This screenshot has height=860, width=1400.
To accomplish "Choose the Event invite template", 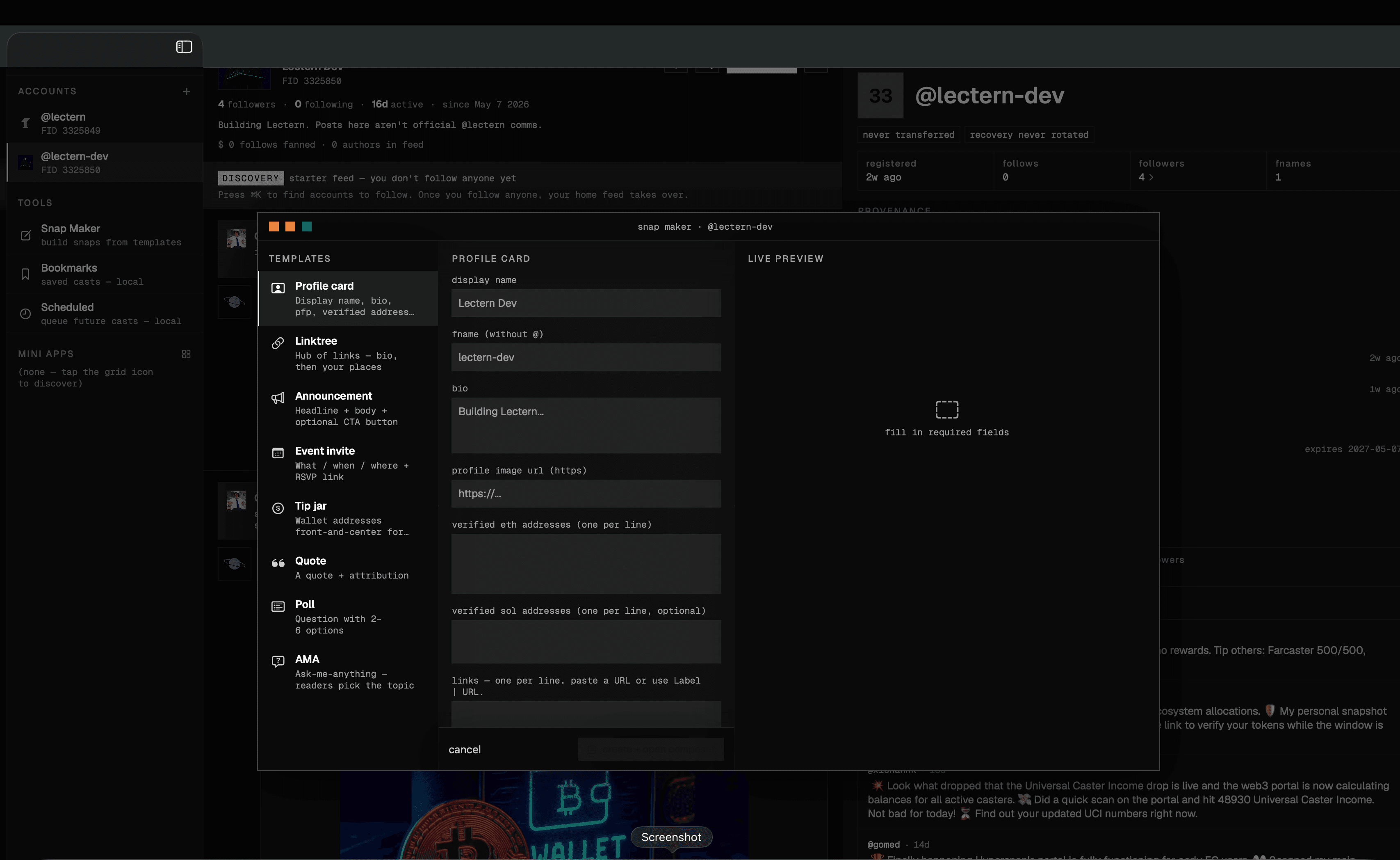I will tap(348, 463).
